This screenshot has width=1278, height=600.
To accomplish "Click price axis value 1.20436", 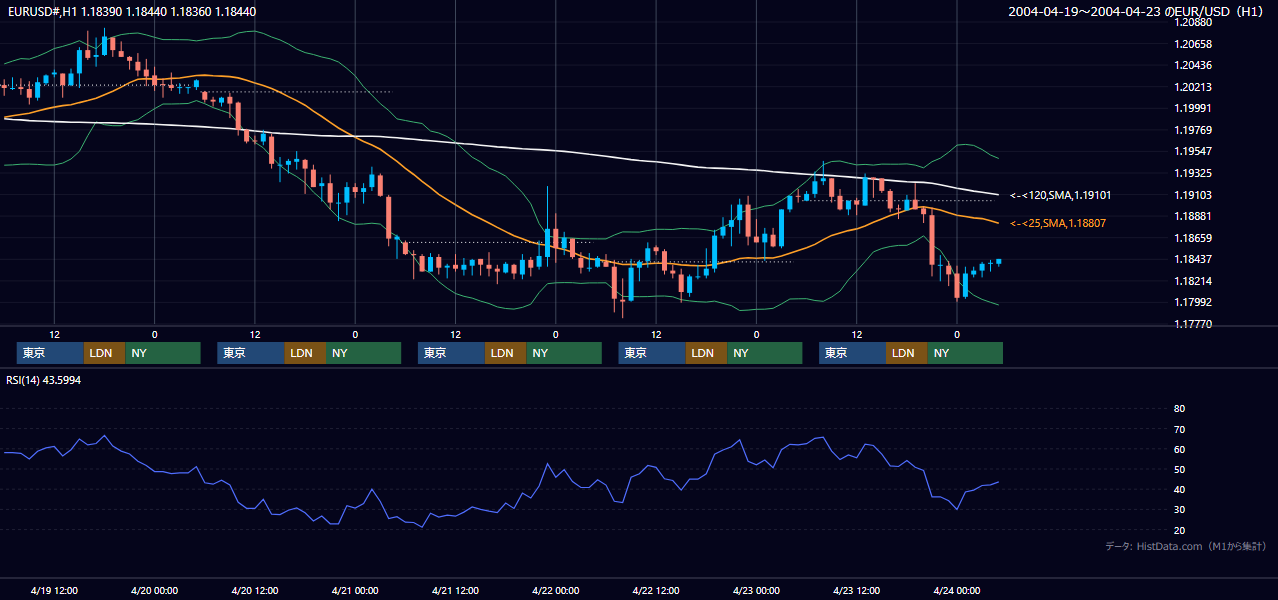I will point(1193,65).
